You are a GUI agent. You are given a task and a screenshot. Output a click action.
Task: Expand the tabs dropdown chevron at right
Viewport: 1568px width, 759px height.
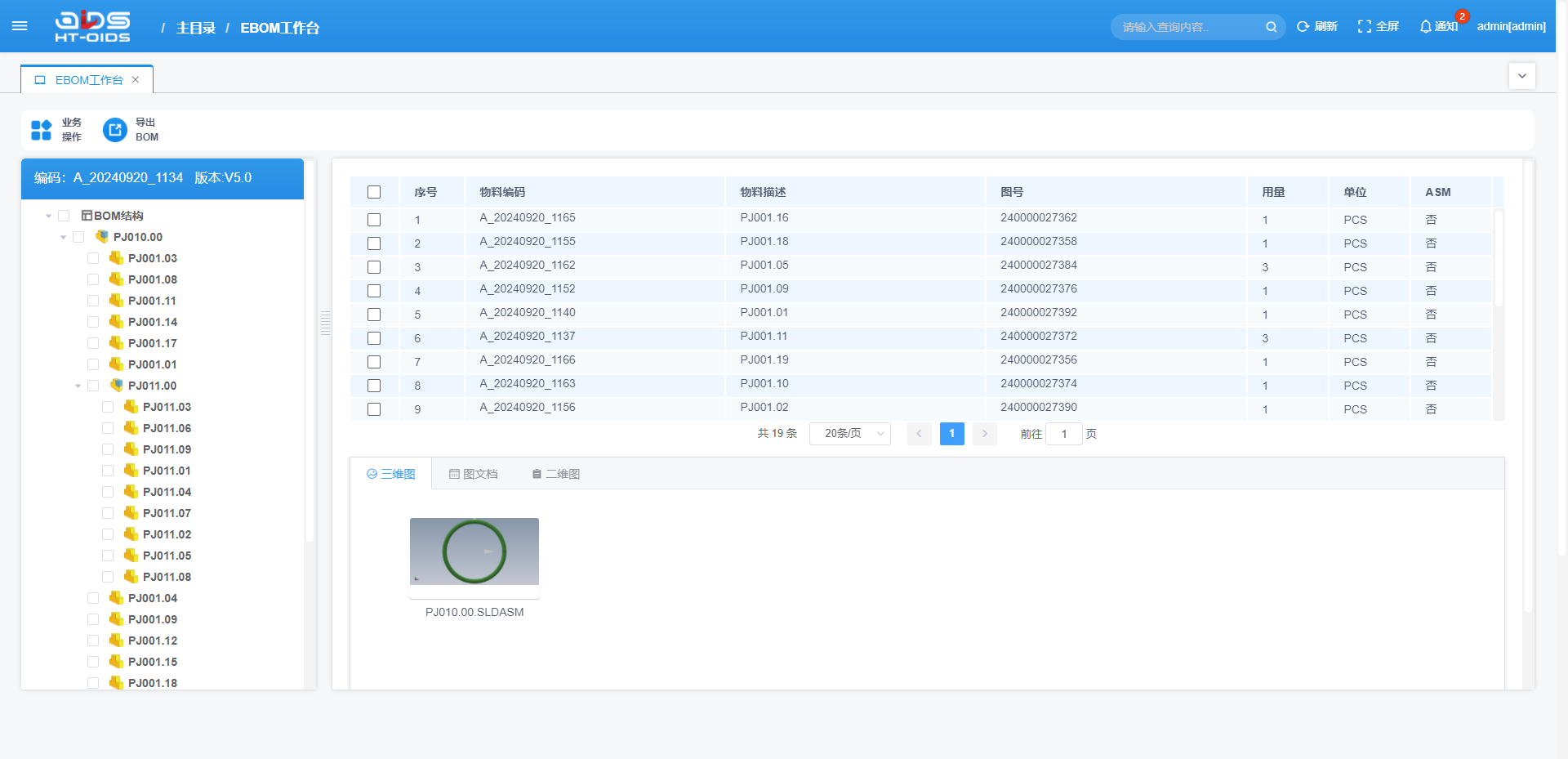coord(1521,76)
